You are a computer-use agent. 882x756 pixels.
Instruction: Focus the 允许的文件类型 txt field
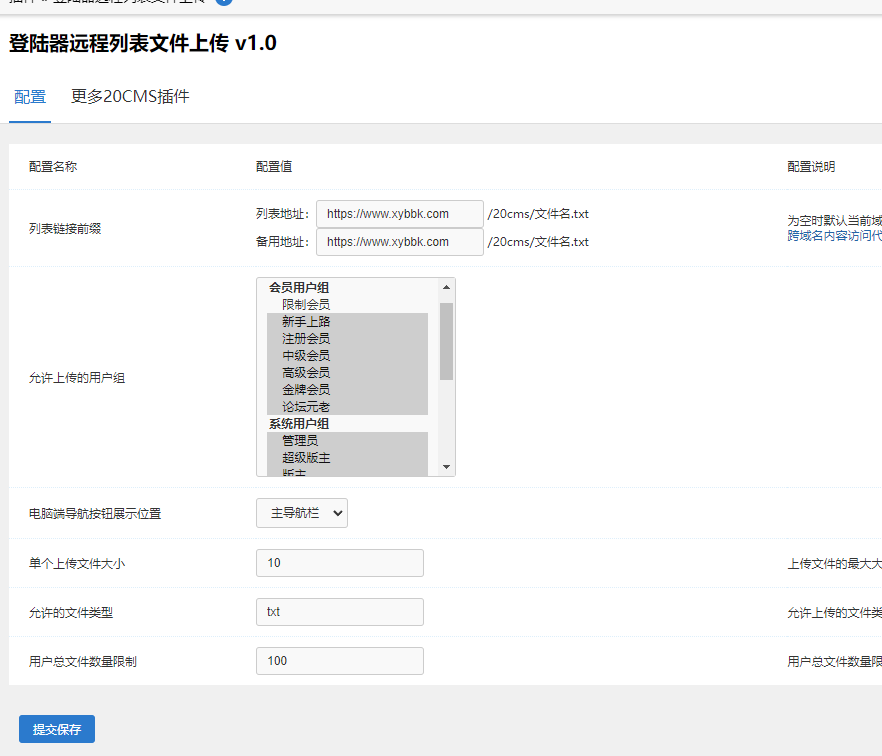[339, 612]
